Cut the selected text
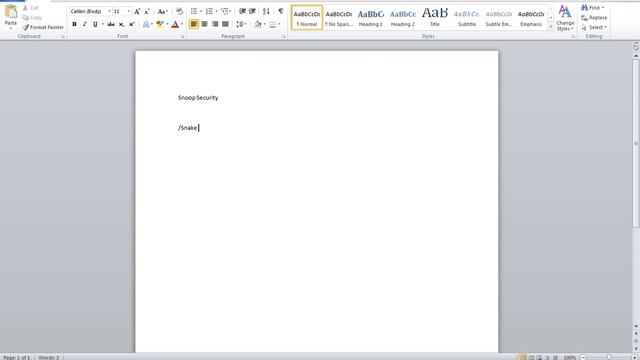Image resolution: width=640 pixels, height=360 pixels. click(30, 8)
